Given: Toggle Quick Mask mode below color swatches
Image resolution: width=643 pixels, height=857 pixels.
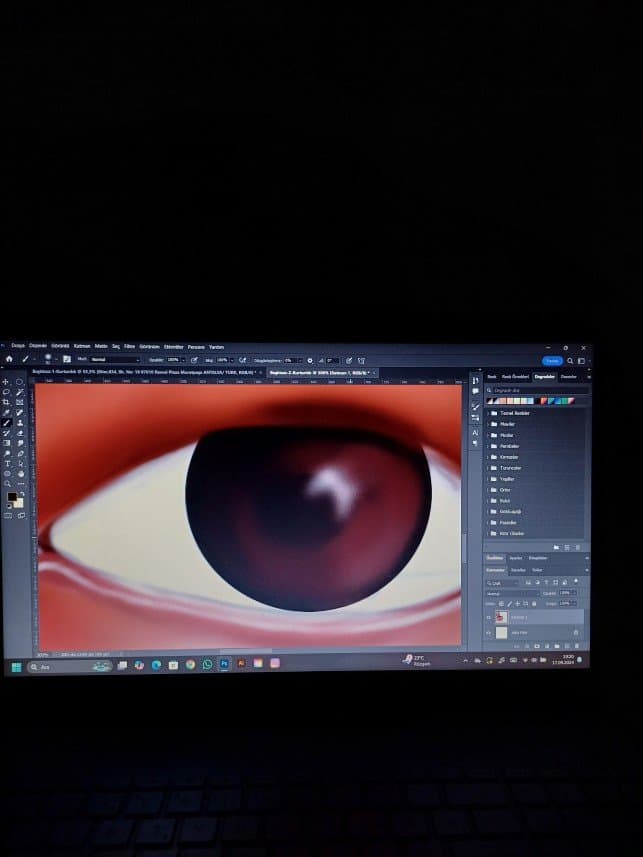Looking at the screenshot, I should (x=8, y=516).
